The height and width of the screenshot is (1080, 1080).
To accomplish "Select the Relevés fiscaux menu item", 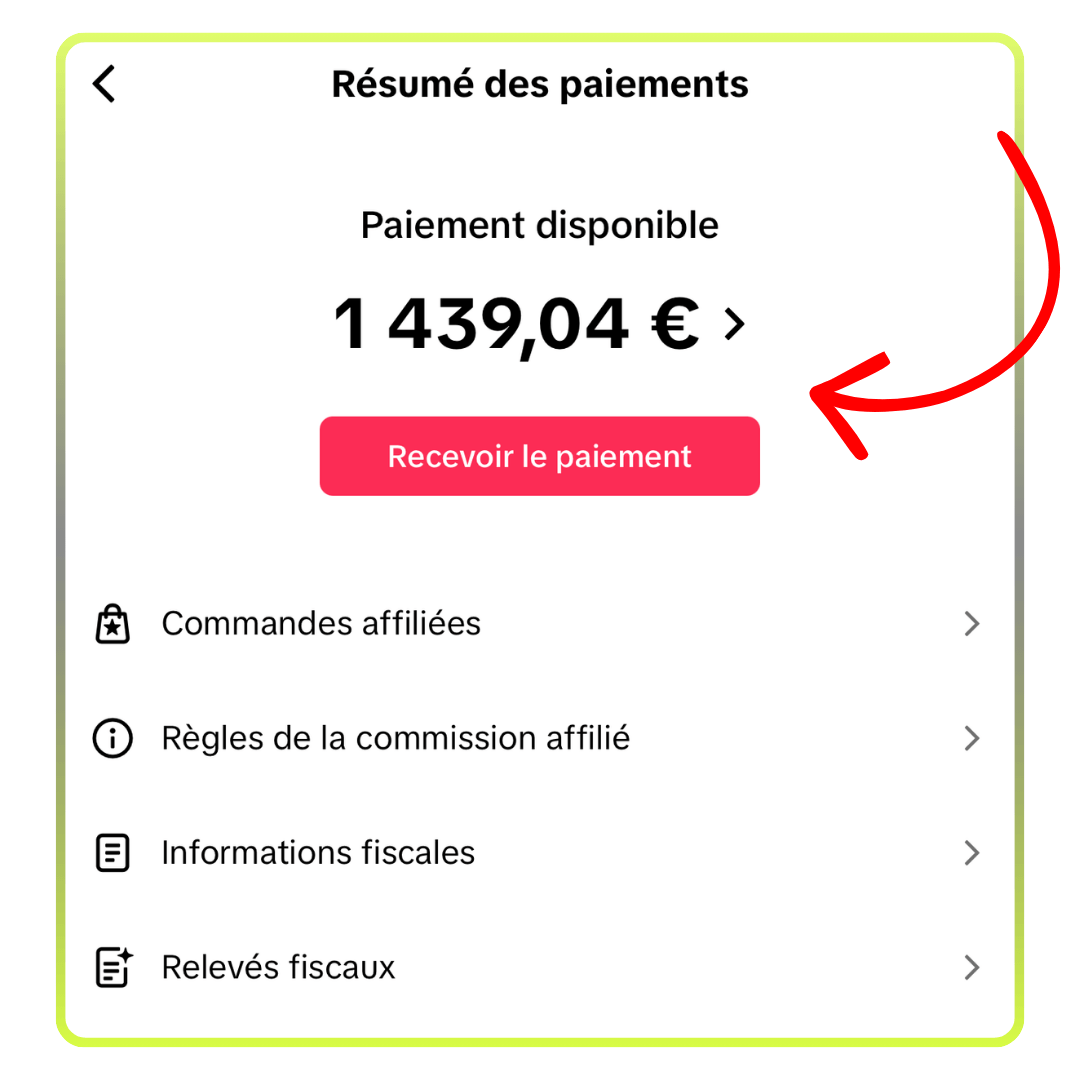I will tap(278, 967).
